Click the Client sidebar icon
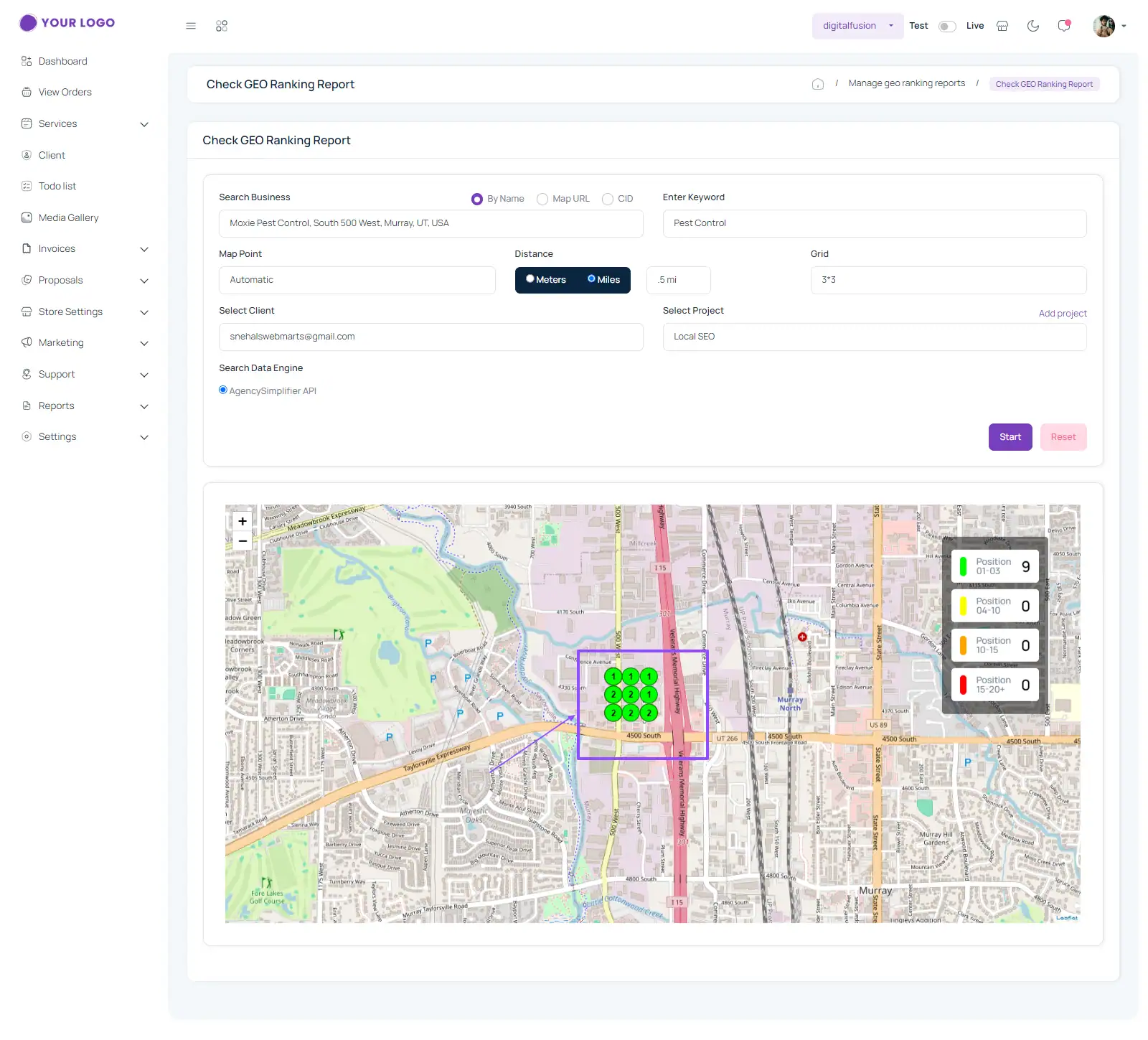Screen dimensions: 1148x1040 (x=27, y=155)
